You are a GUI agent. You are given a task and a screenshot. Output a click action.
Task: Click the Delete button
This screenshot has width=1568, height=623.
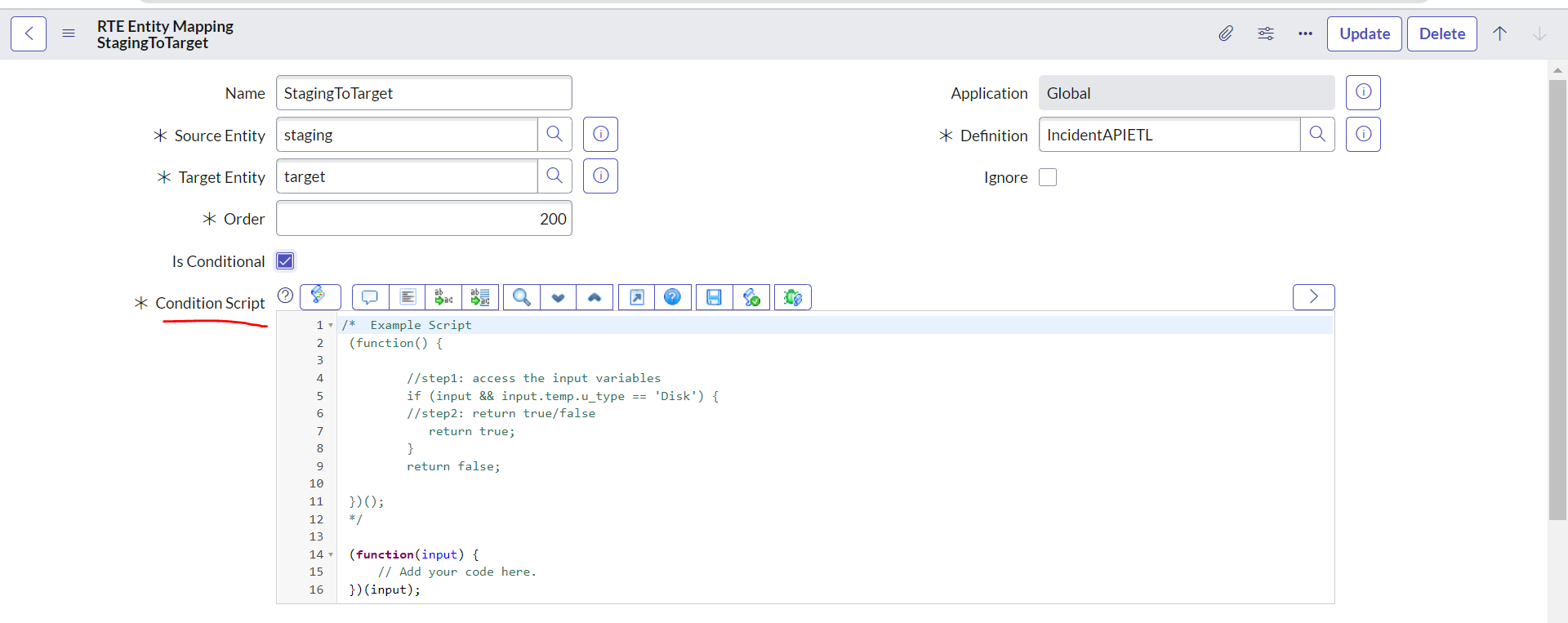(1442, 33)
